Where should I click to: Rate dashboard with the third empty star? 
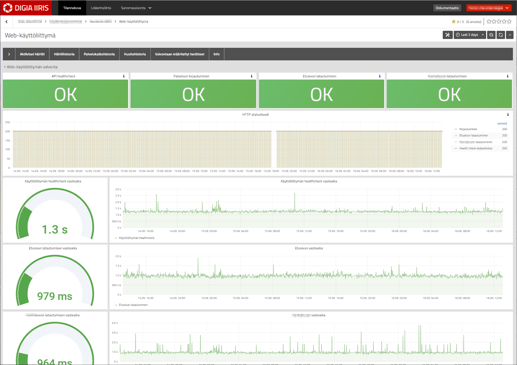[x=499, y=21]
